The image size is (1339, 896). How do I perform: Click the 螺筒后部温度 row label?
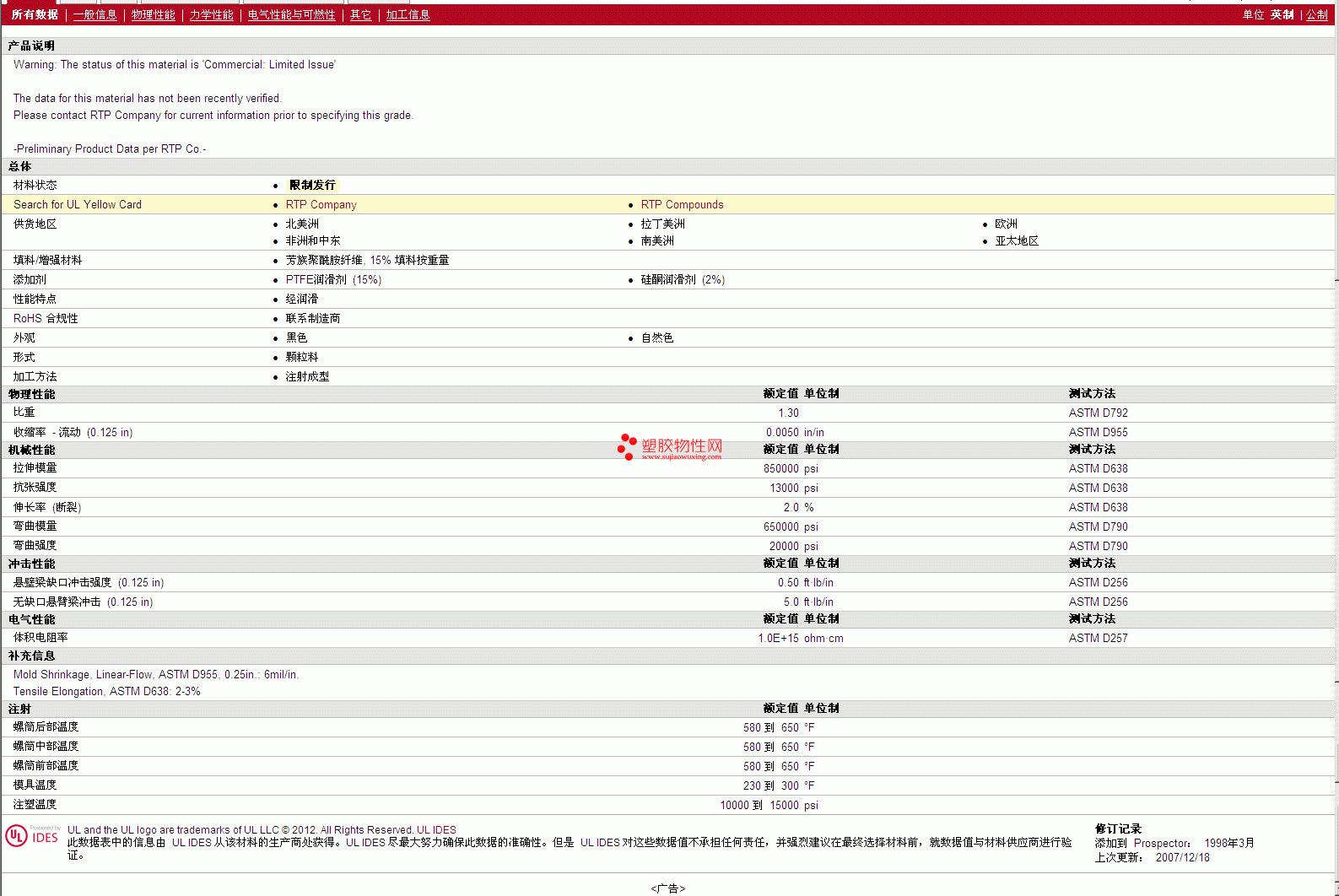click(46, 727)
